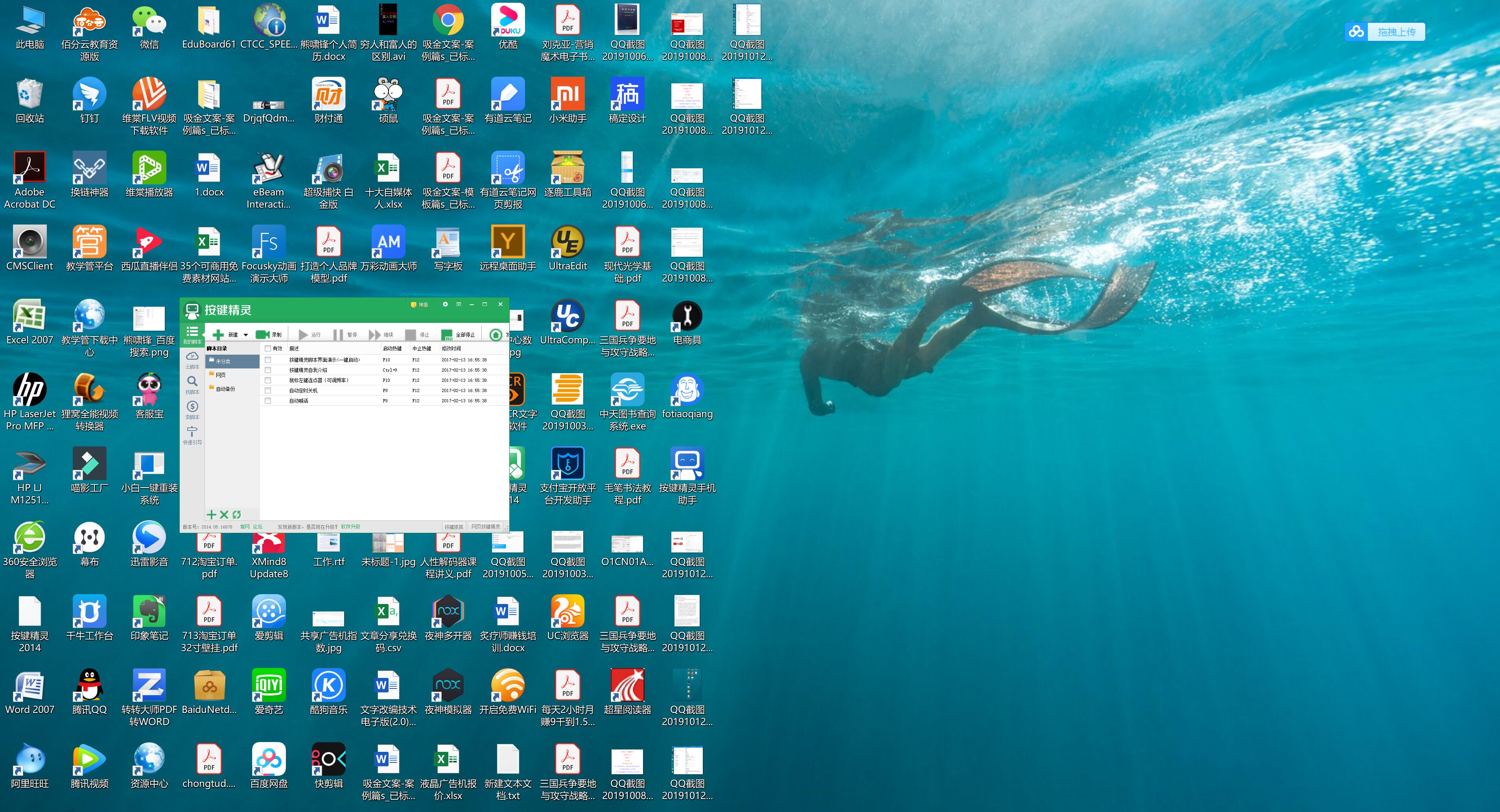Click the green refresh icon under script directory
The height and width of the screenshot is (812, 1500).
click(x=236, y=515)
